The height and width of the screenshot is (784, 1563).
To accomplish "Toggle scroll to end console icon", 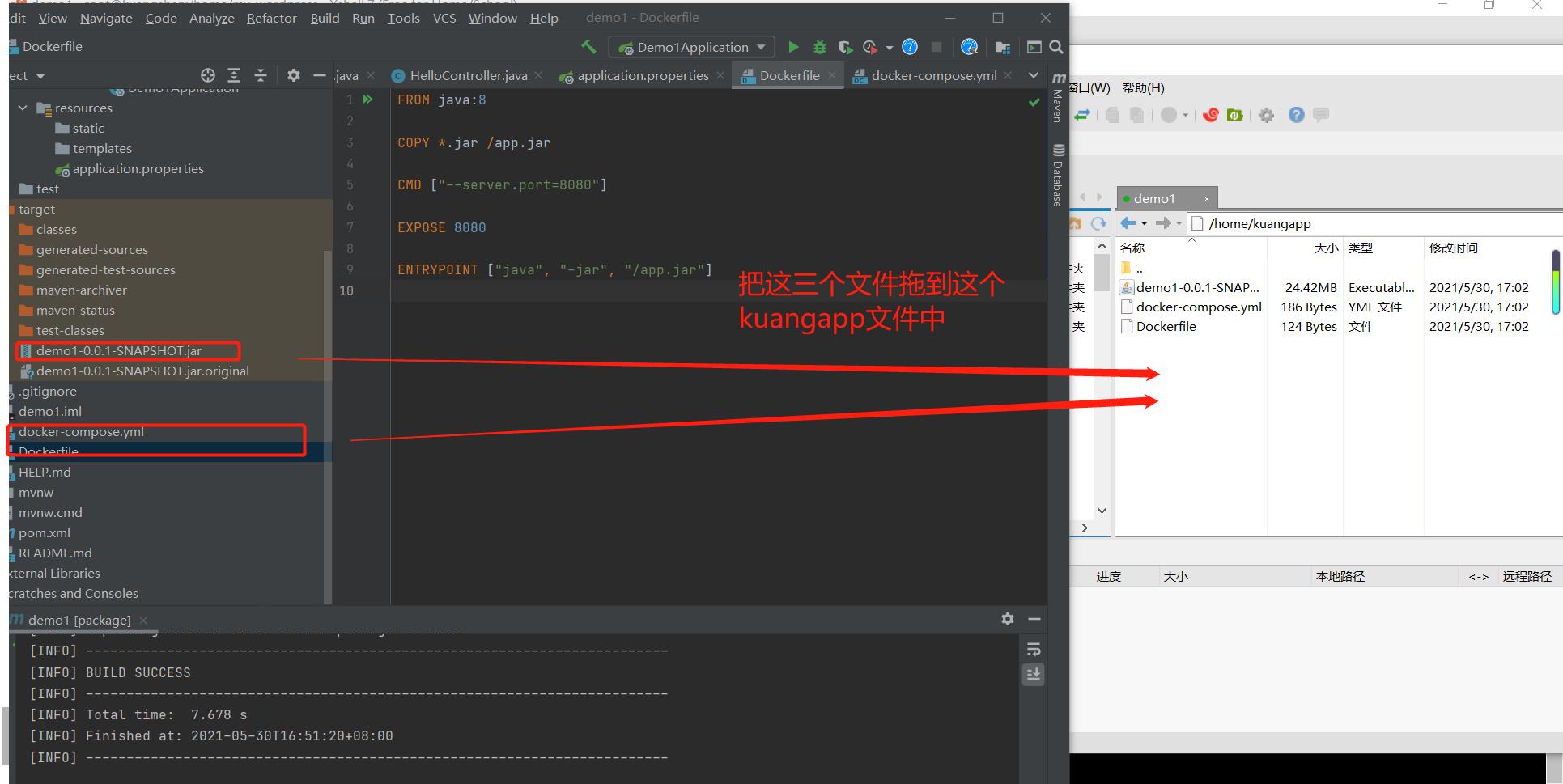I will coord(1034,674).
